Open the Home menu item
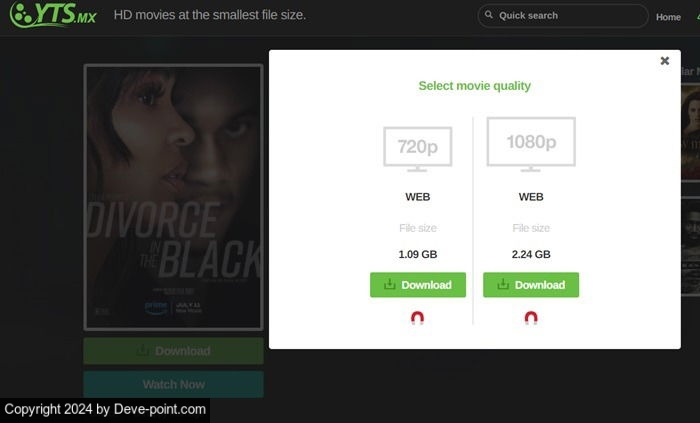 pos(668,17)
